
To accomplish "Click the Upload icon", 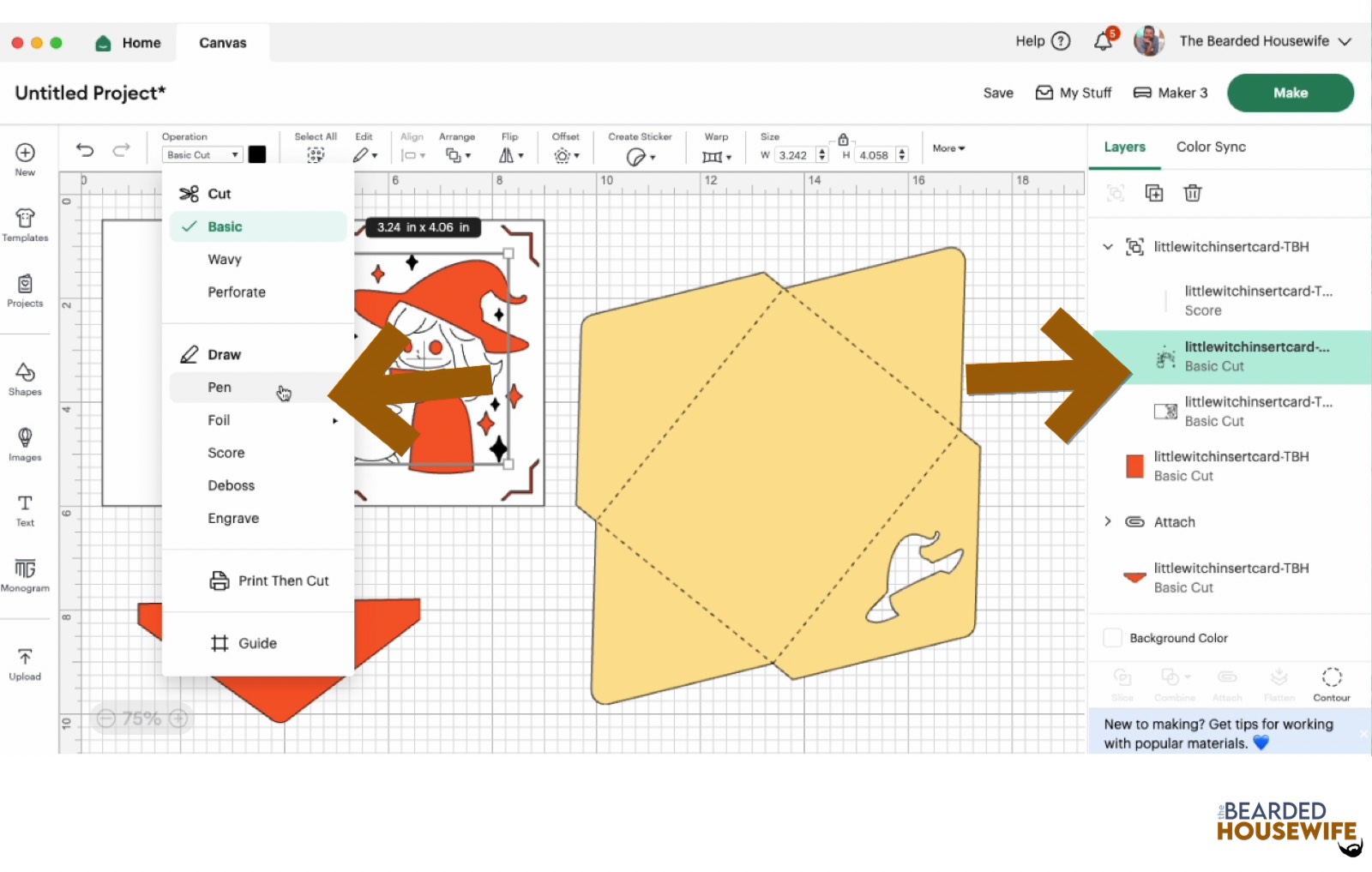I will click(25, 665).
